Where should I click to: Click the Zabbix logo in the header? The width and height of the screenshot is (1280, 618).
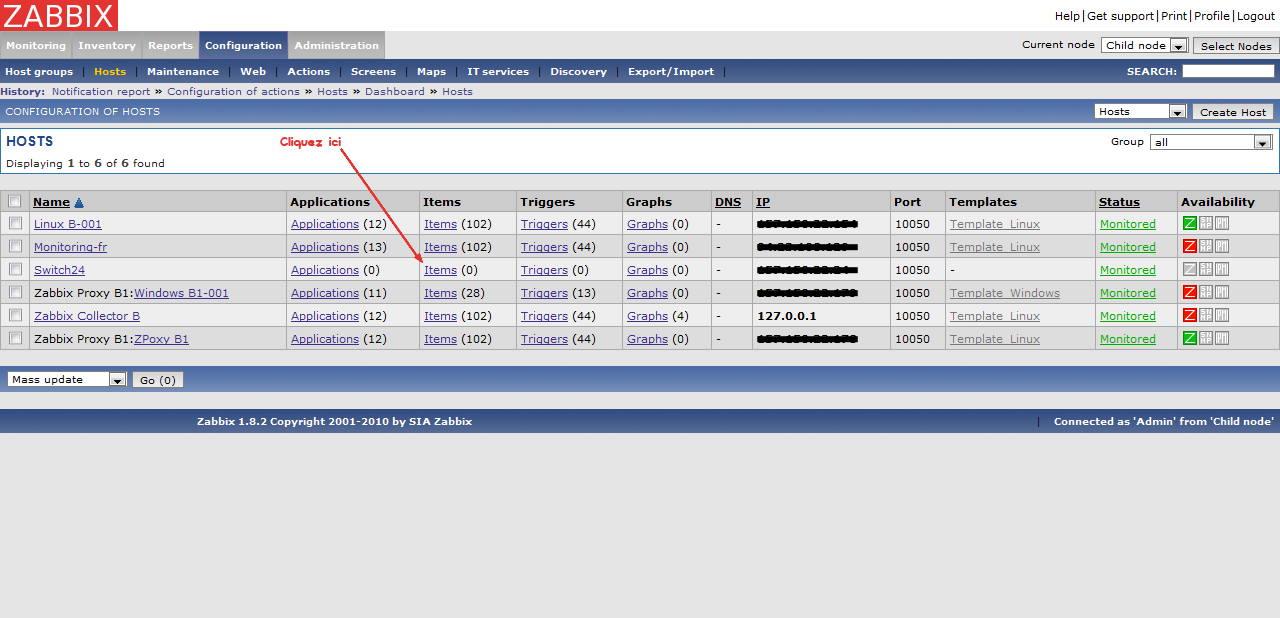click(59, 15)
